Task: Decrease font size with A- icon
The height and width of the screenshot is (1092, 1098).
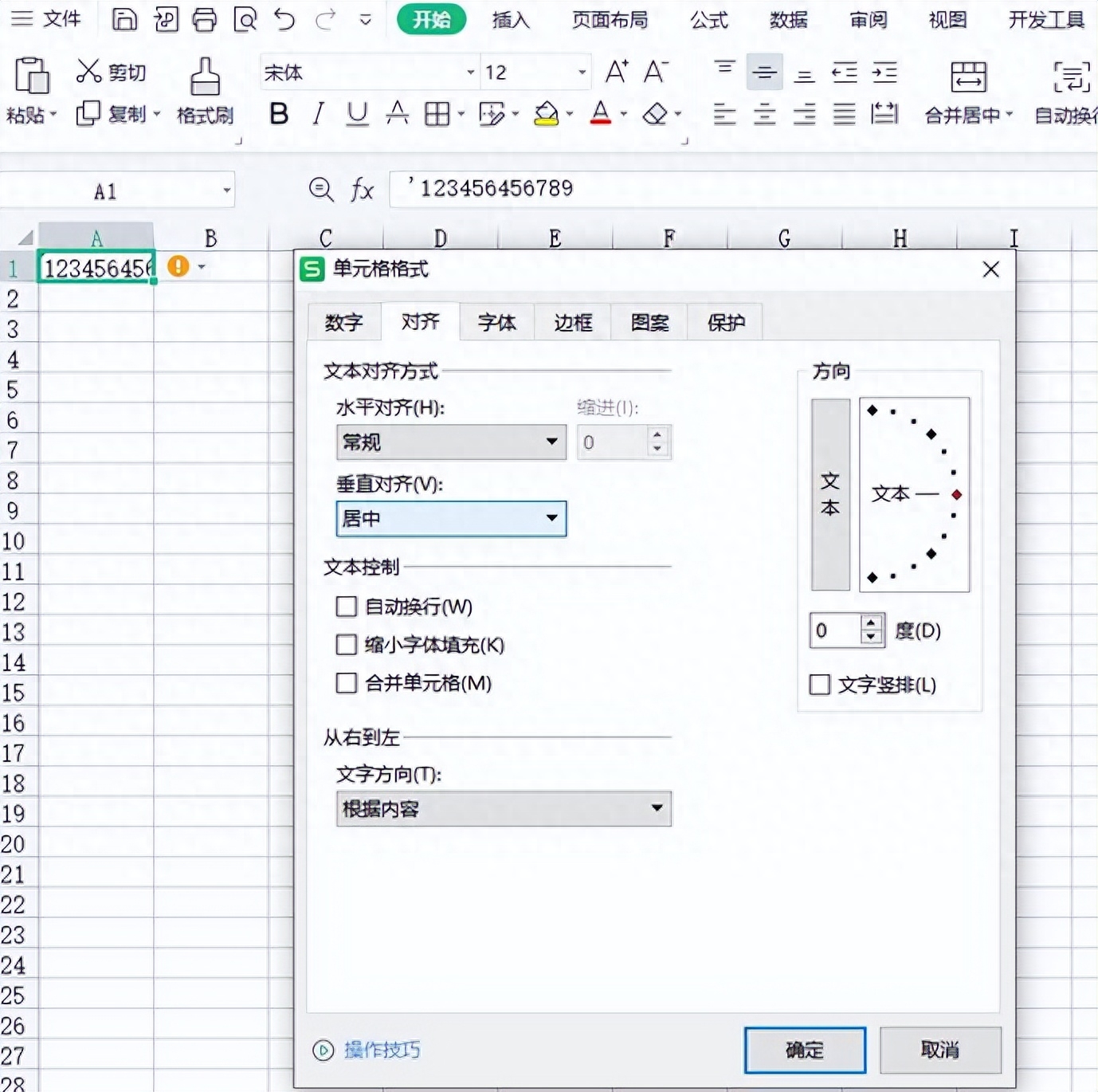Action: [656, 72]
